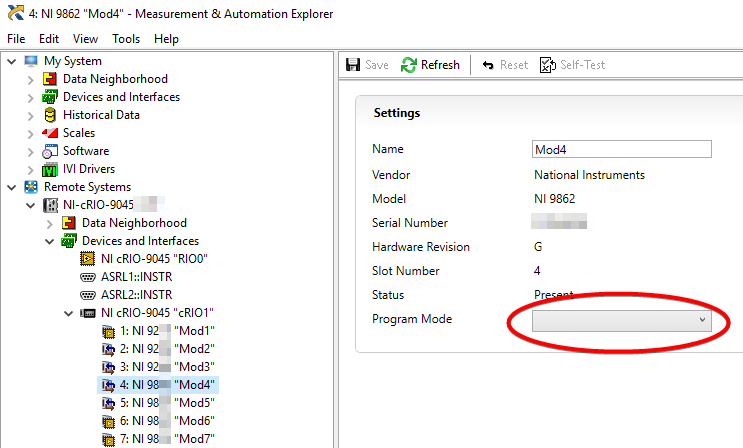Click Devices and Interfaces icon under My System
The width and height of the screenshot is (743, 448).
click(x=50, y=97)
